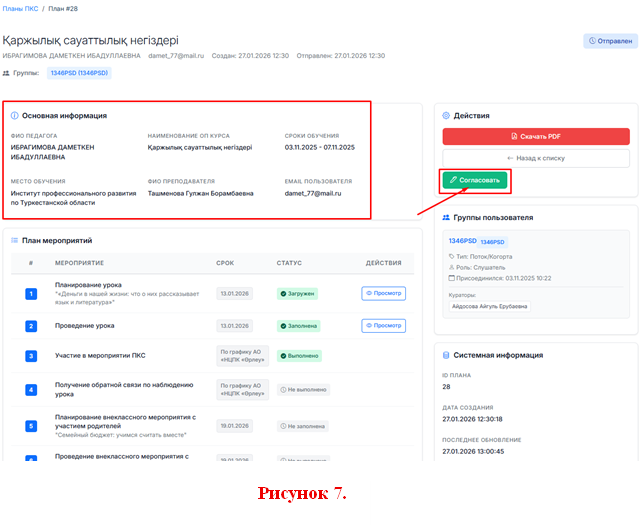Click the icon beside Системная информация
Viewport: 643px width, 526px height.
(446, 355)
